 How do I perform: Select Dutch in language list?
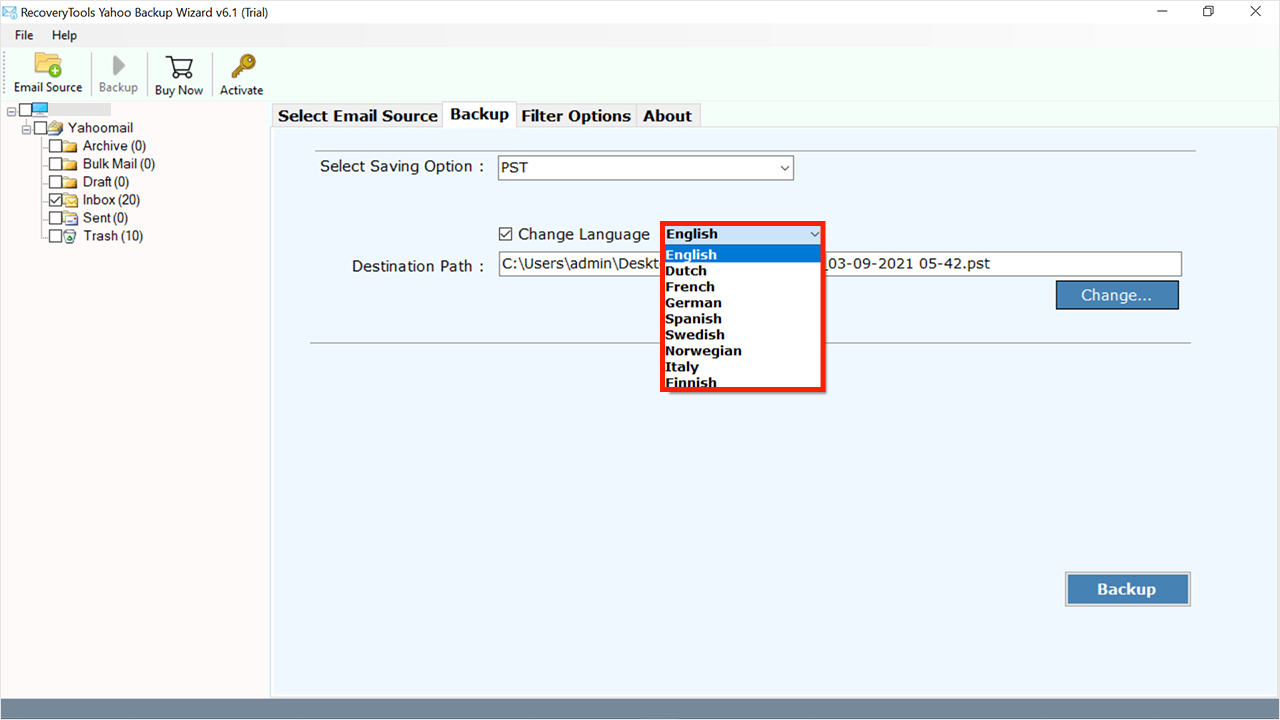(742, 271)
